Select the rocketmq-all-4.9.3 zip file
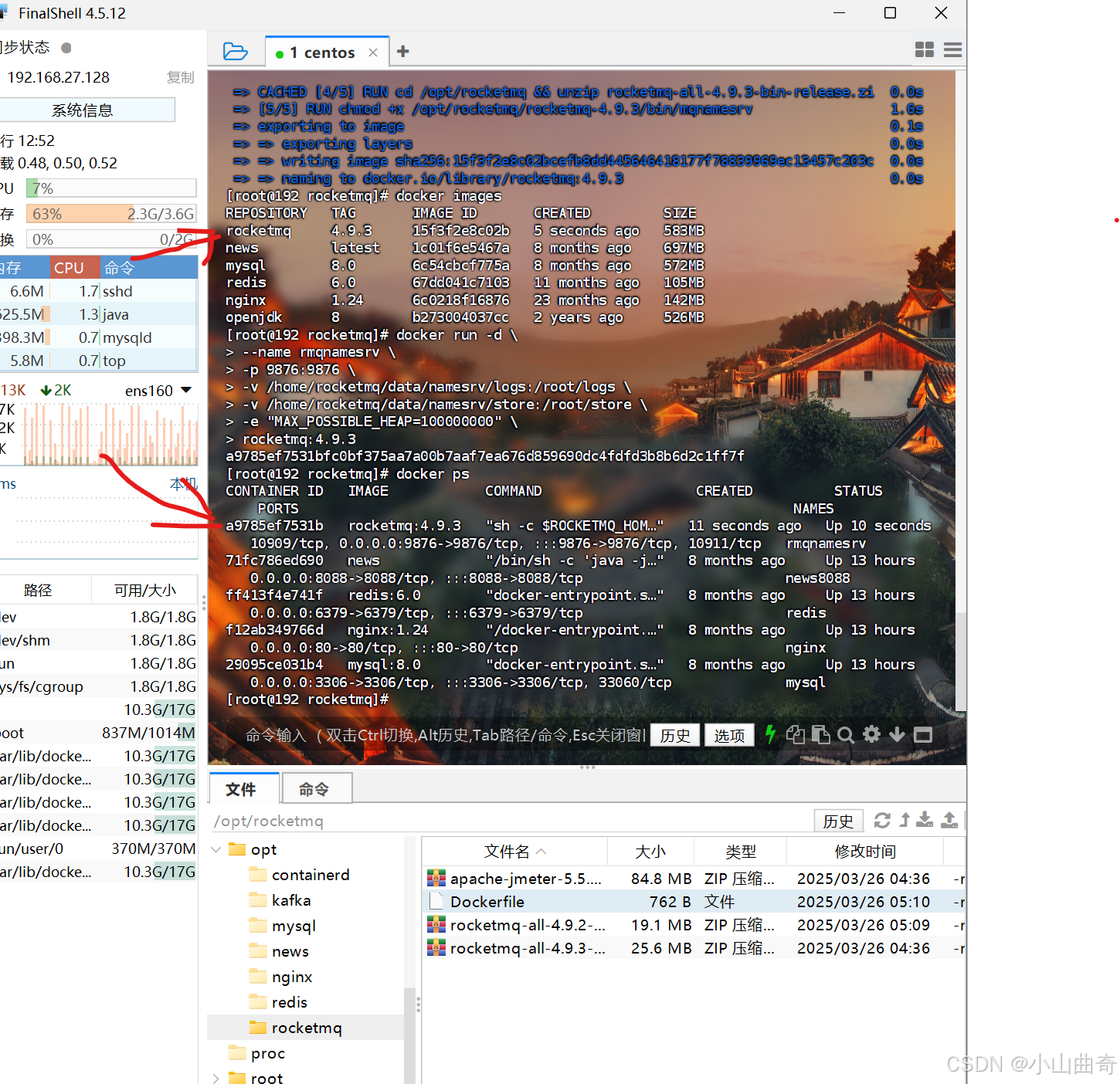This screenshot has height=1084, width=1120. click(694, 948)
